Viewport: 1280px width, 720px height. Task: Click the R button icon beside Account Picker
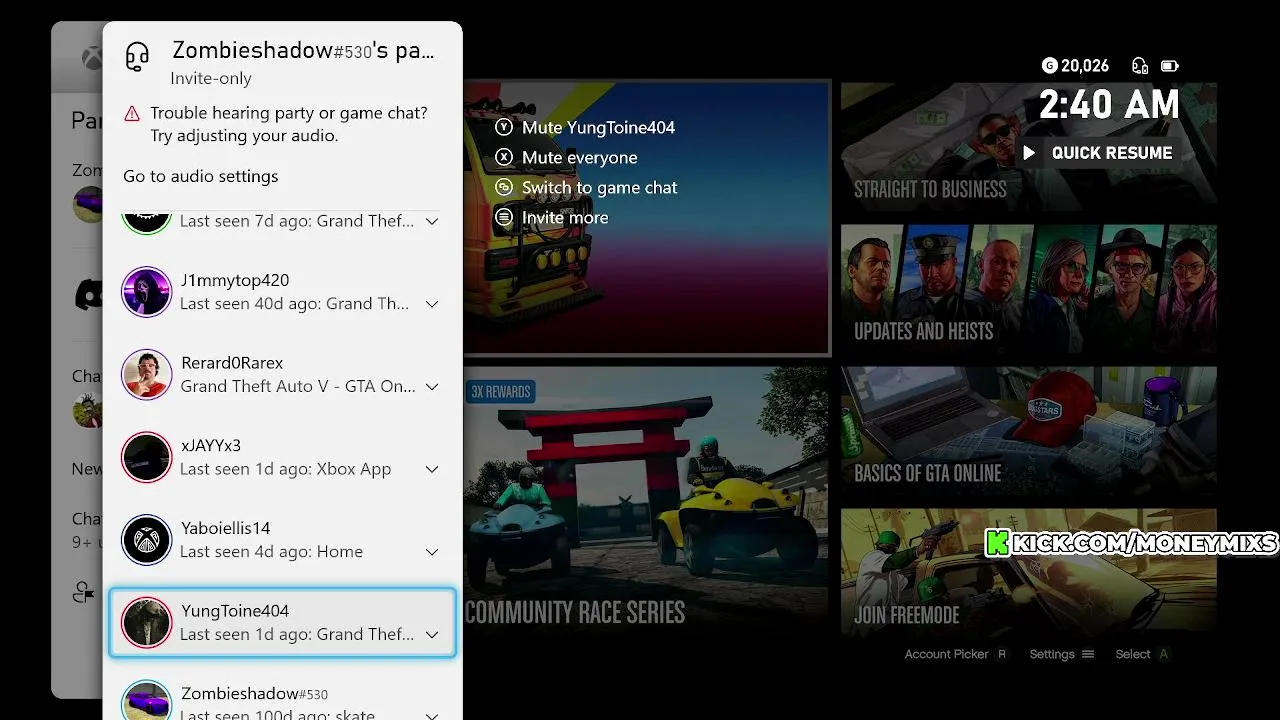1002,654
